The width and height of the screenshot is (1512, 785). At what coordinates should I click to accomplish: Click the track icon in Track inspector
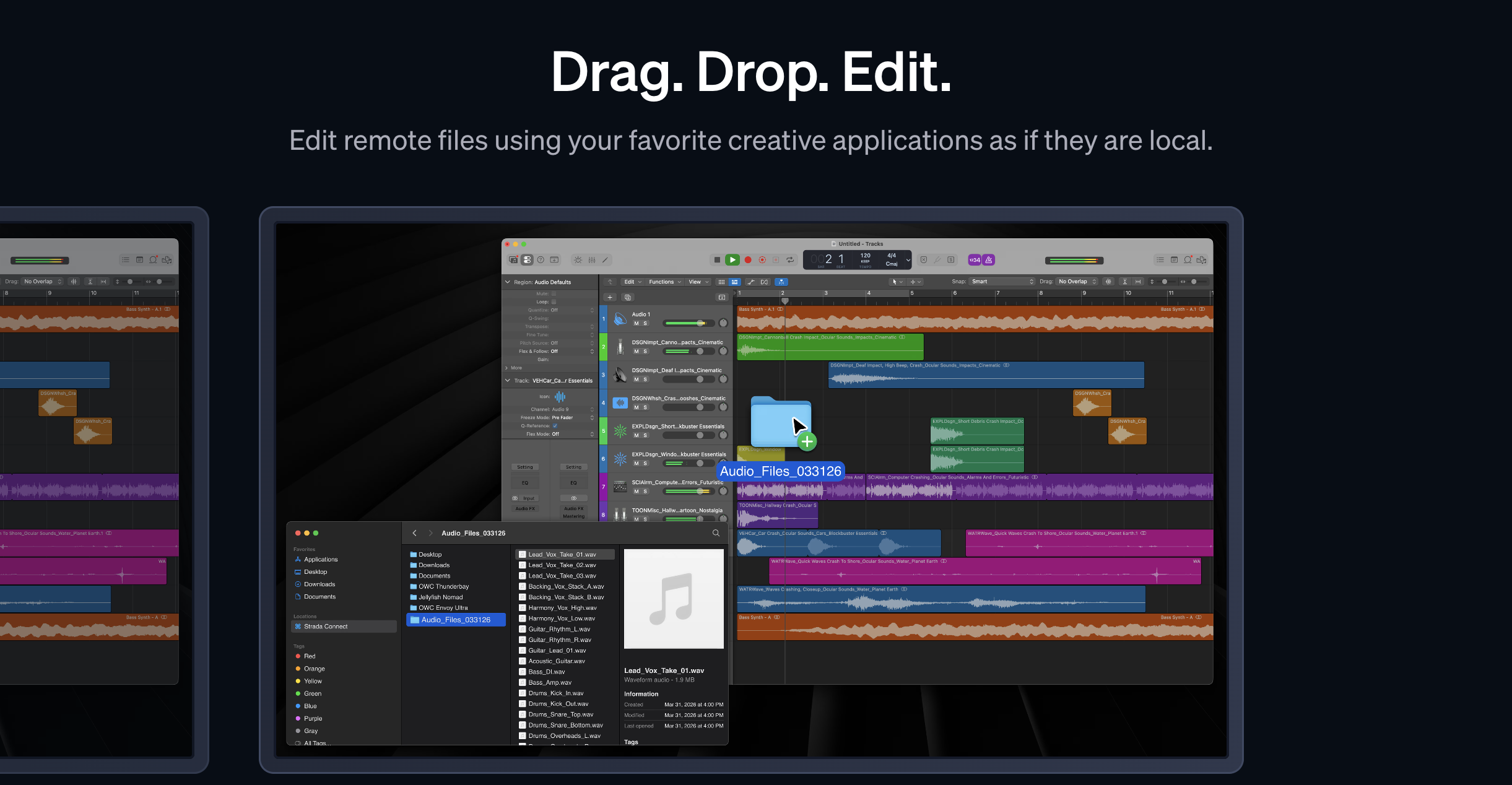(560, 397)
